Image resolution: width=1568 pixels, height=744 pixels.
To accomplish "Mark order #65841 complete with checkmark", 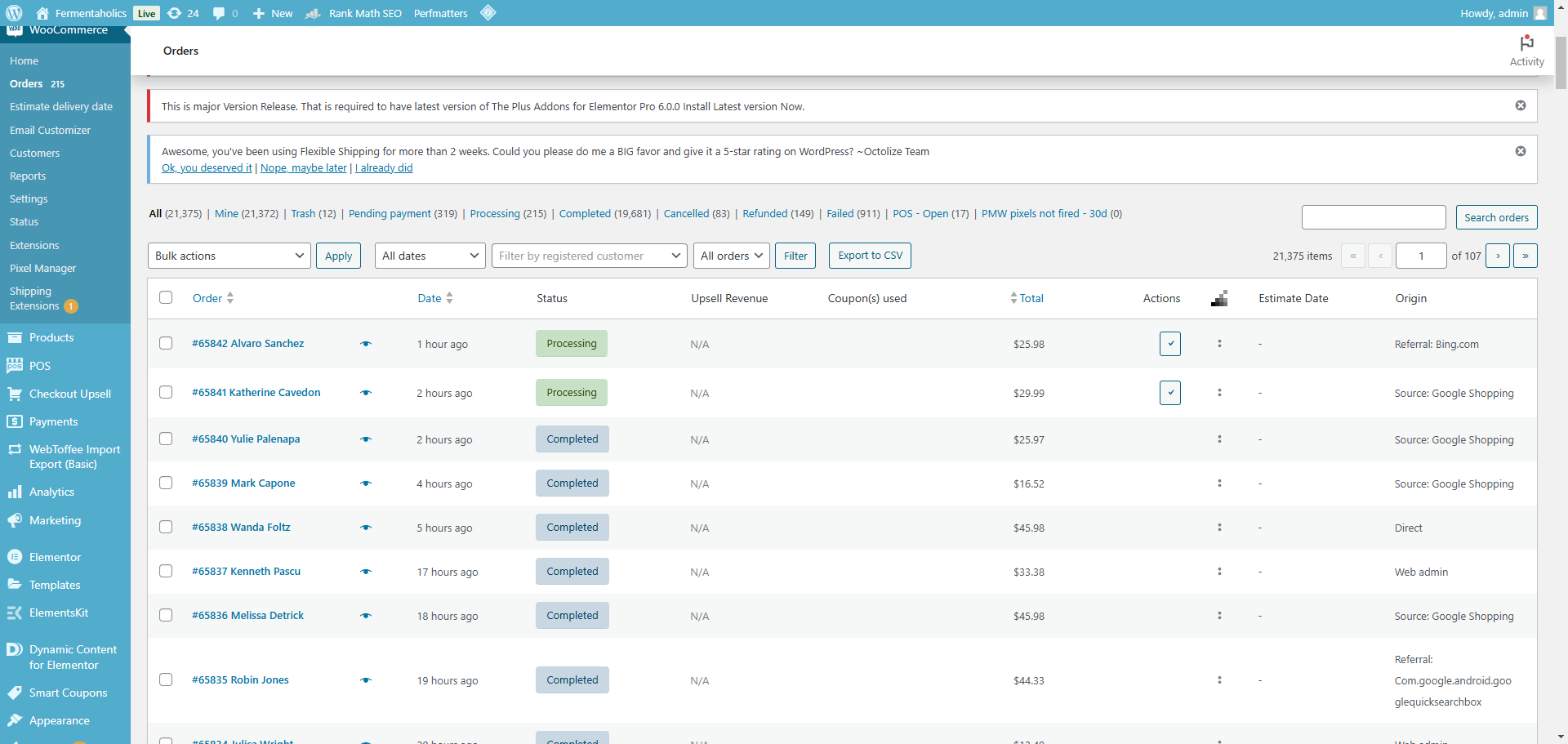I will 1170,393.
